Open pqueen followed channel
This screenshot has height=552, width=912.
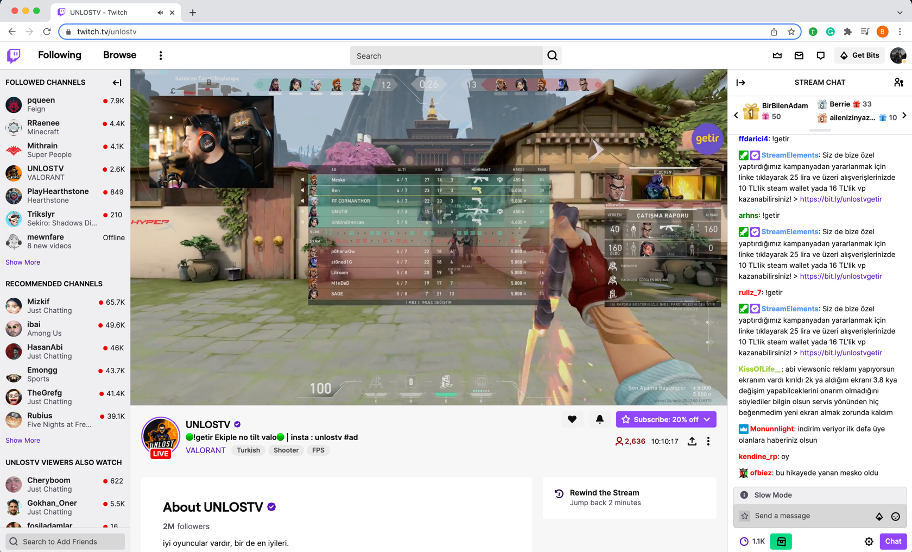(x=65, y=105)
